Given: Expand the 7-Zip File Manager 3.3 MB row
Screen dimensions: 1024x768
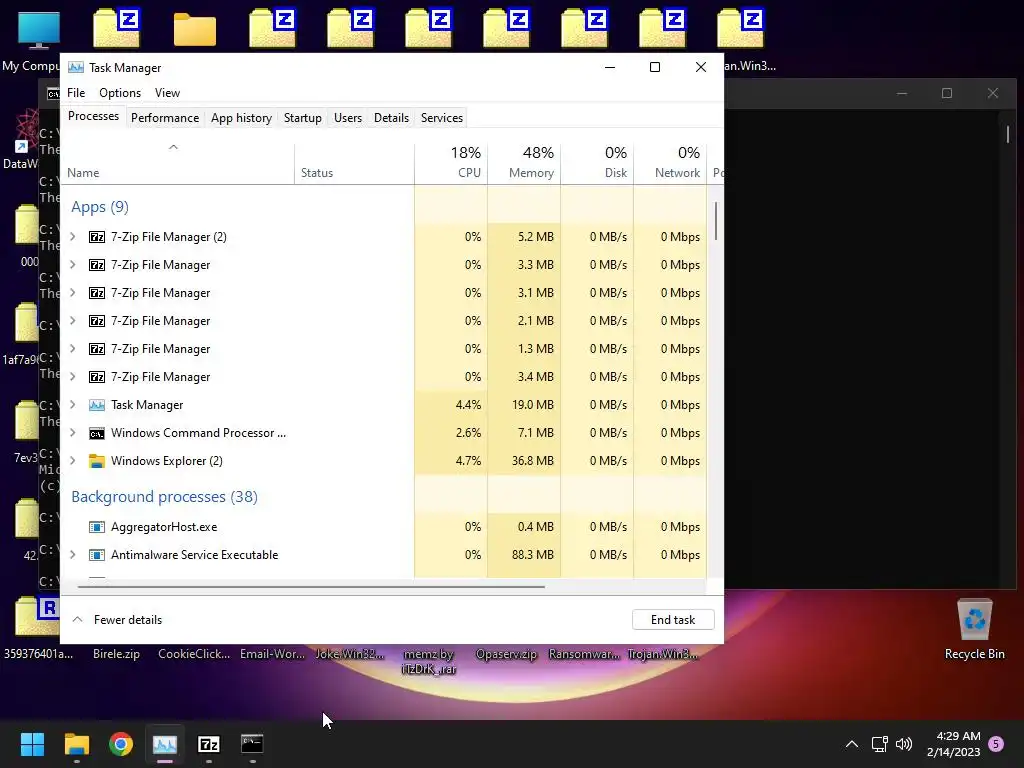Looking at the screenshot, I should pyautogui.click(x=73, y=264).
